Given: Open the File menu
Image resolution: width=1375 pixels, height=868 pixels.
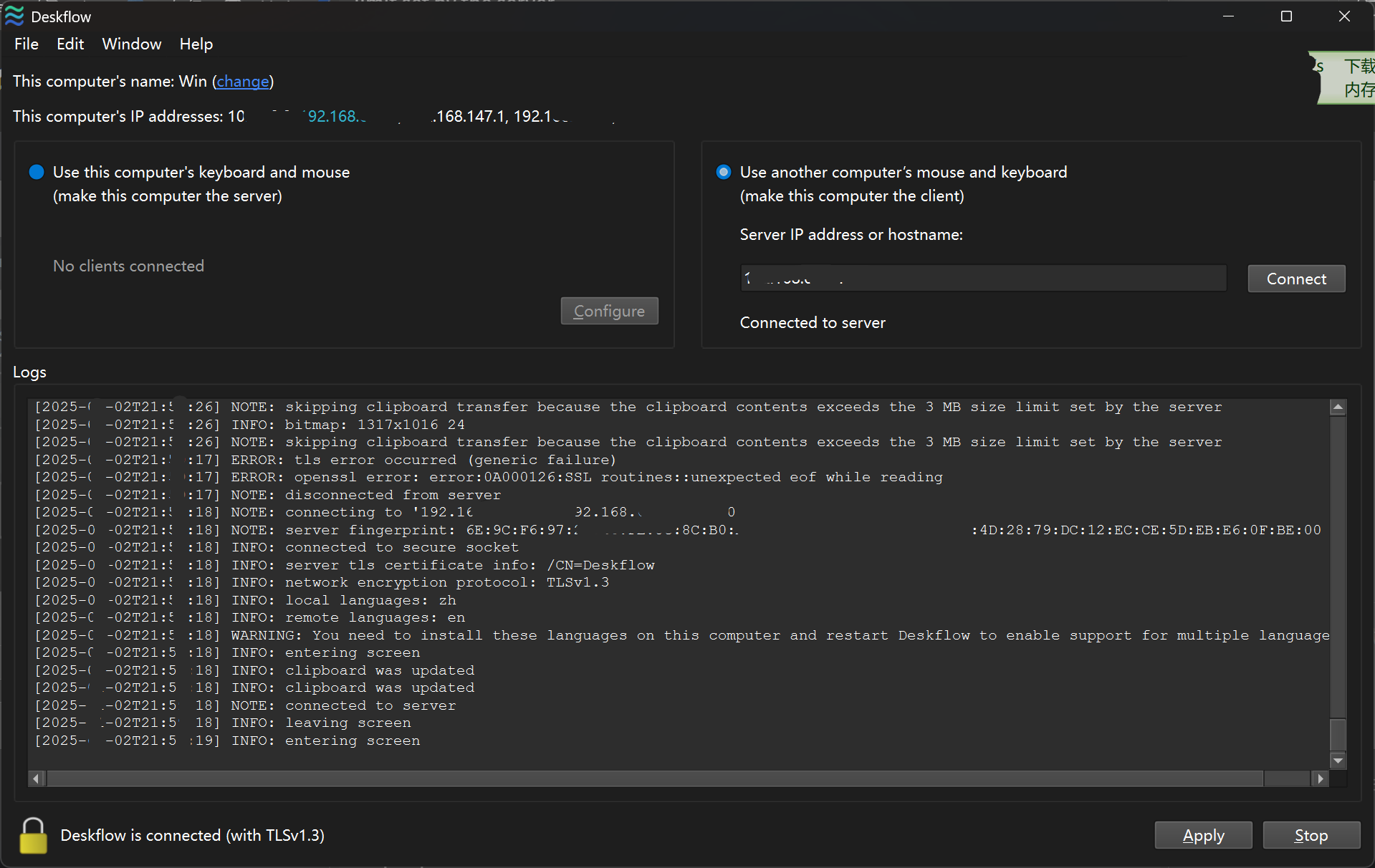Looking at the screenshot, I should (x=27, y=44).
